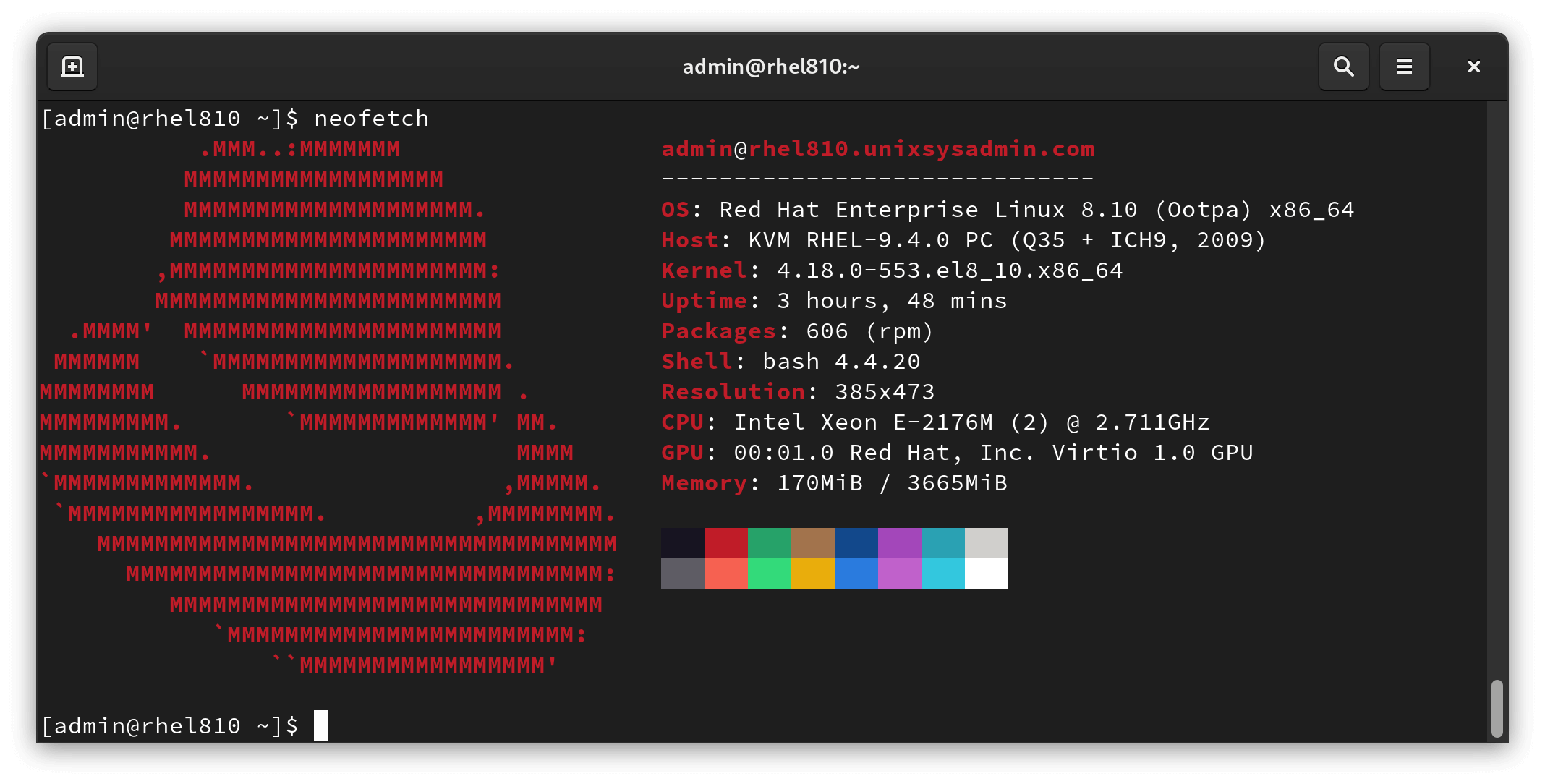Click the white swatch at palette bottom-right
This screenshot has width=1545, height=784.
click(x=986, y=574)
